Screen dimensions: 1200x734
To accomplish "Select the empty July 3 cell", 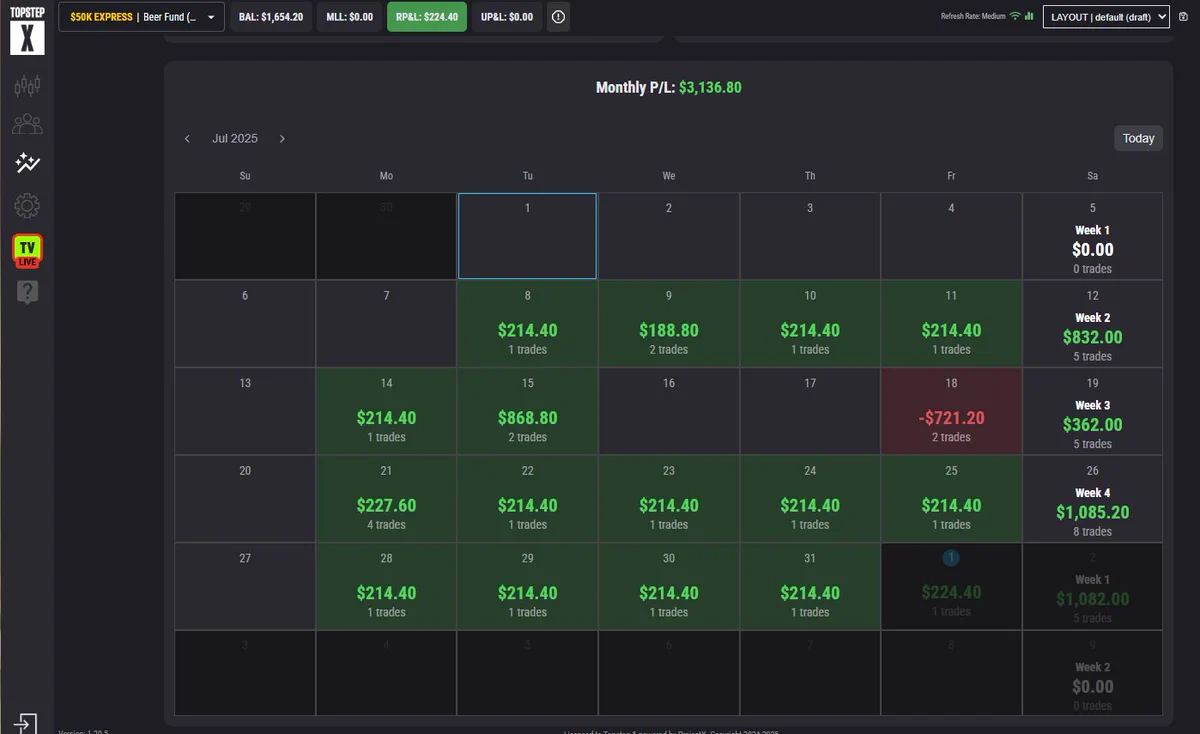I will tap(810, 236).
